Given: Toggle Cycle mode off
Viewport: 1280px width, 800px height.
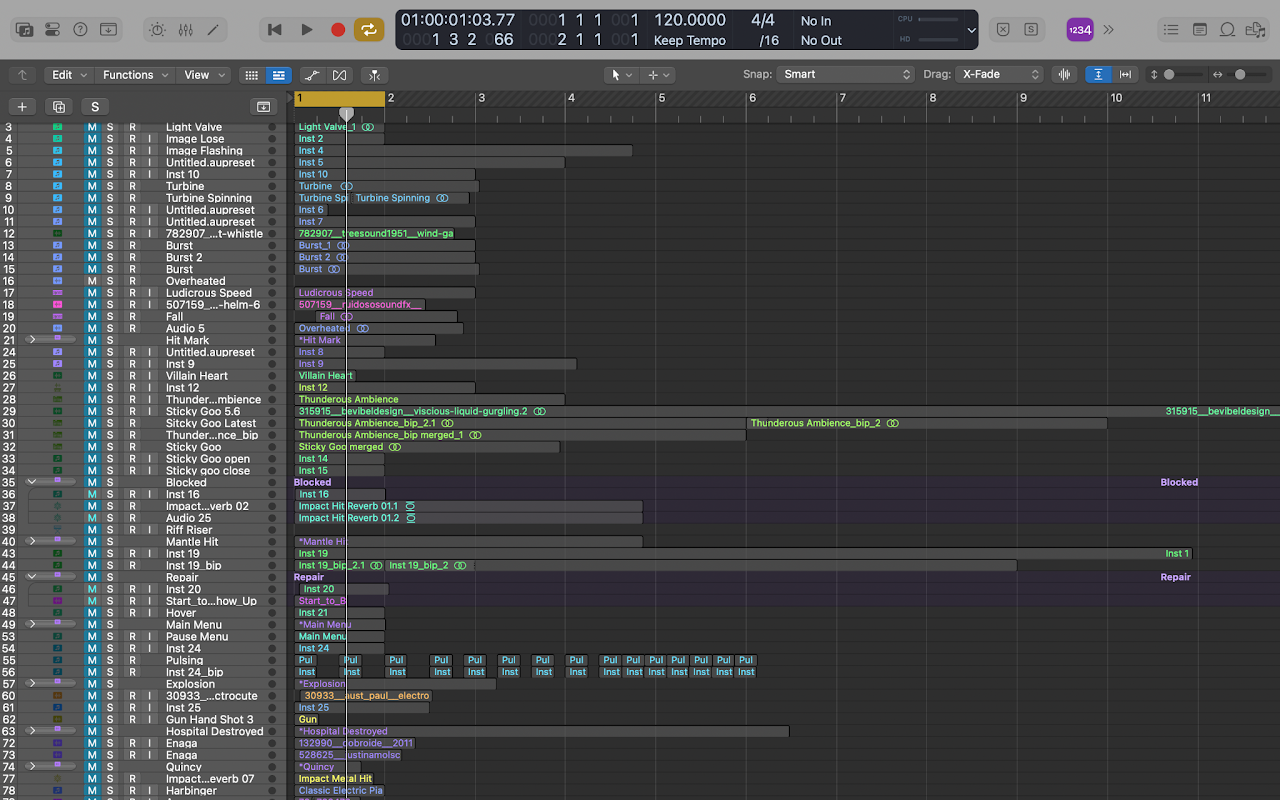Looking at the screenshot, I should click(x=369, y=30).
